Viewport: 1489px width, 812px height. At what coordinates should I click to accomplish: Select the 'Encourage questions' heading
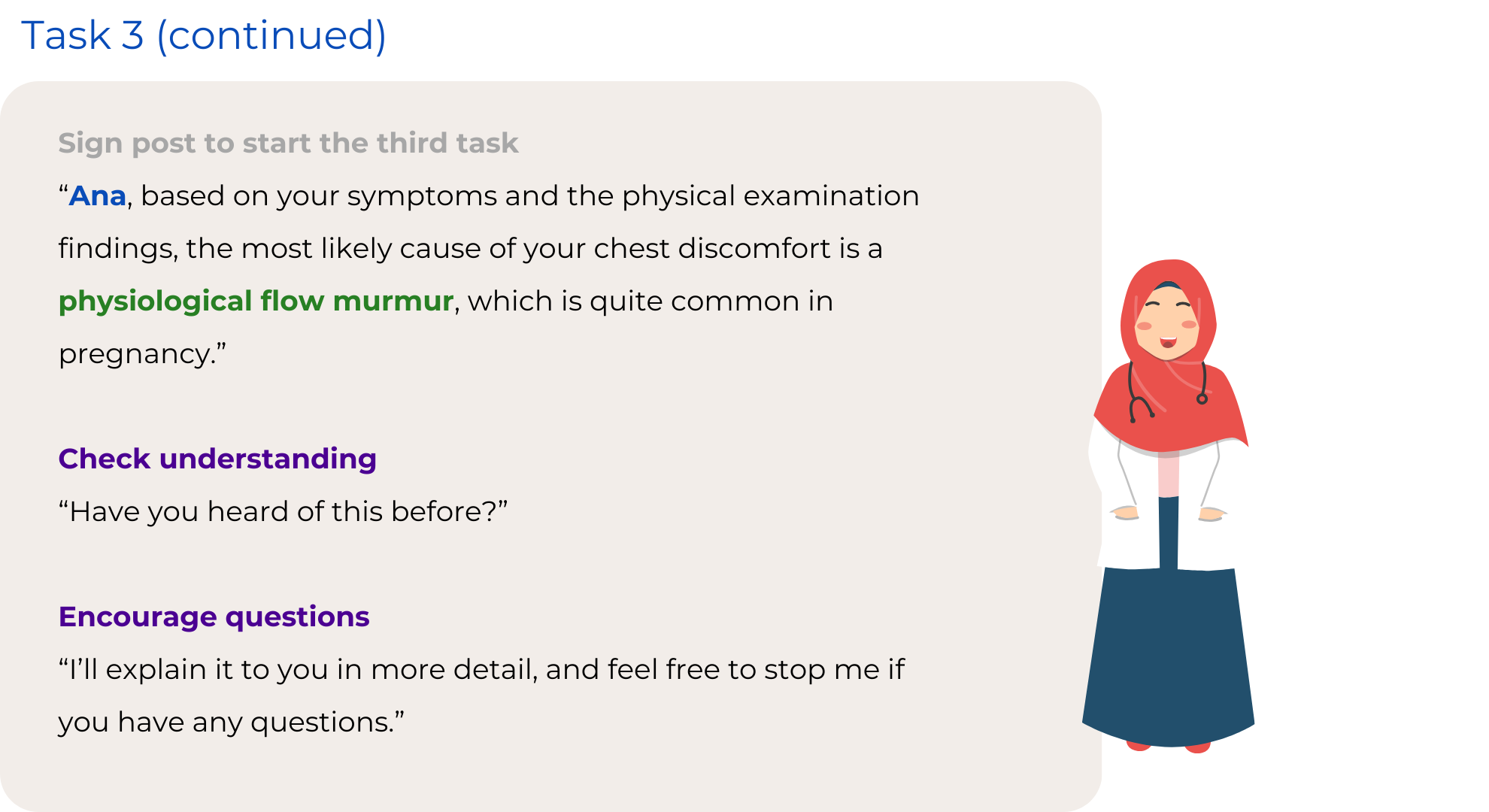coord(214,617)
